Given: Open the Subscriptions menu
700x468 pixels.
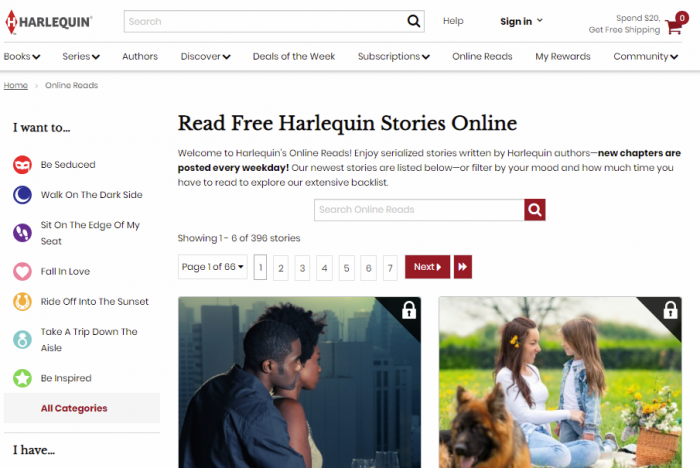Looking at the screenshot, I should [393, 57].
